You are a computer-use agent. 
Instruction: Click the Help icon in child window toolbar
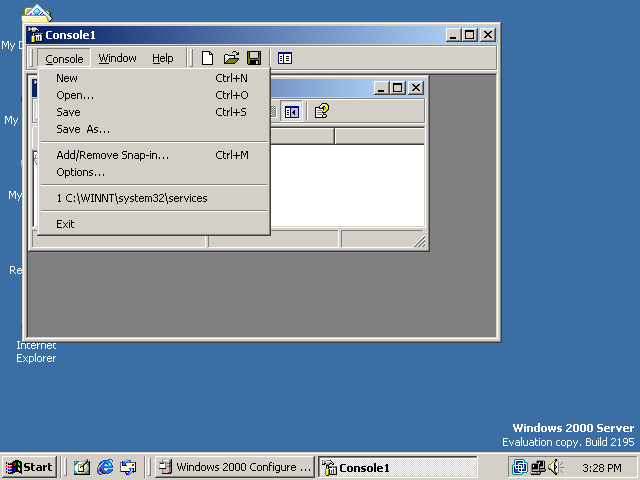point(322,111)
